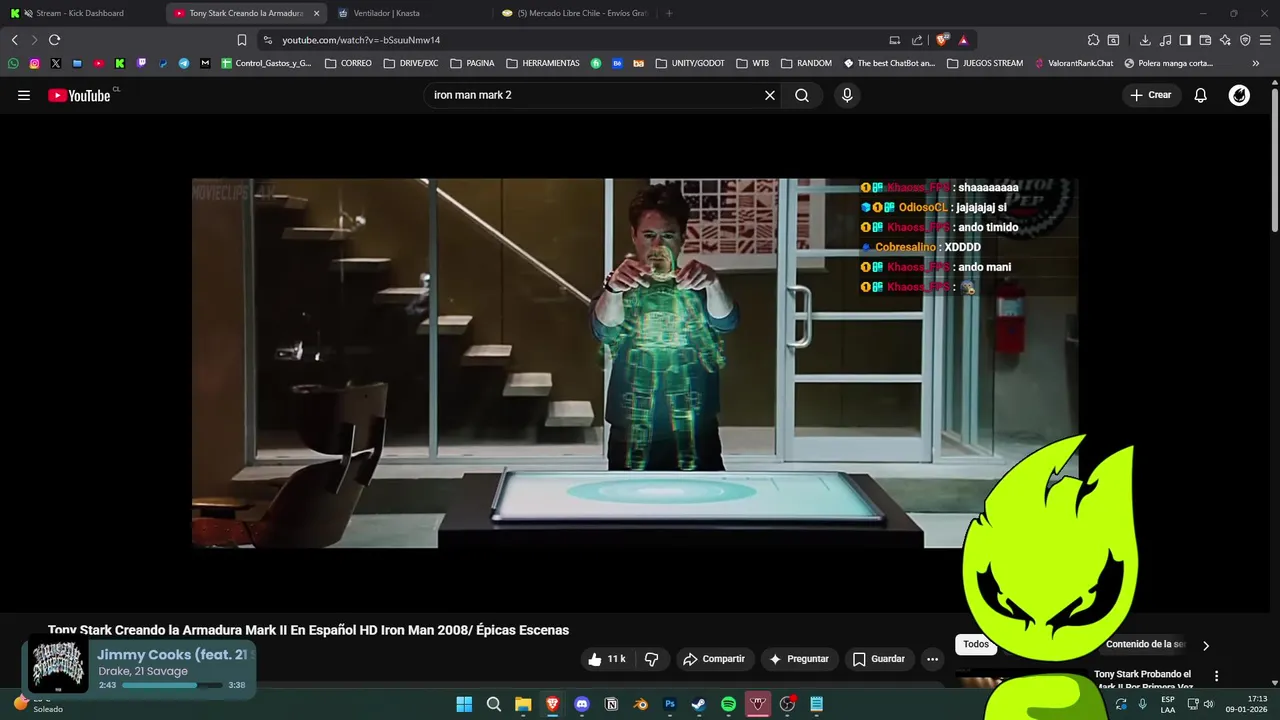Click the magnifier search button
This screenshot has width=1280, height=720.
pyautogui.click(x=802, y=95)
